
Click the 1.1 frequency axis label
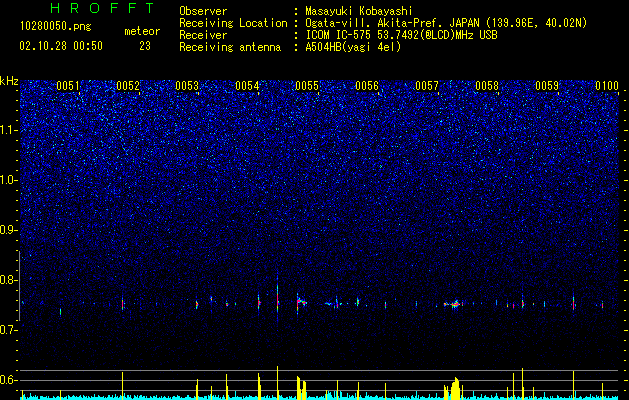pyautogui.click(x=8, y=130)
